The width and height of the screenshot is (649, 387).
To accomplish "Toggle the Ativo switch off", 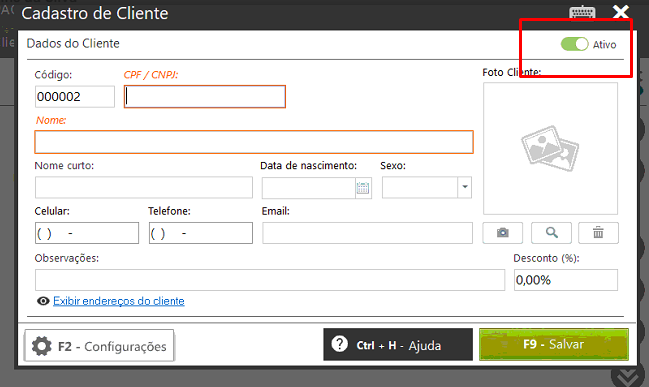I will pyautogui.click(x=574, y=44).
